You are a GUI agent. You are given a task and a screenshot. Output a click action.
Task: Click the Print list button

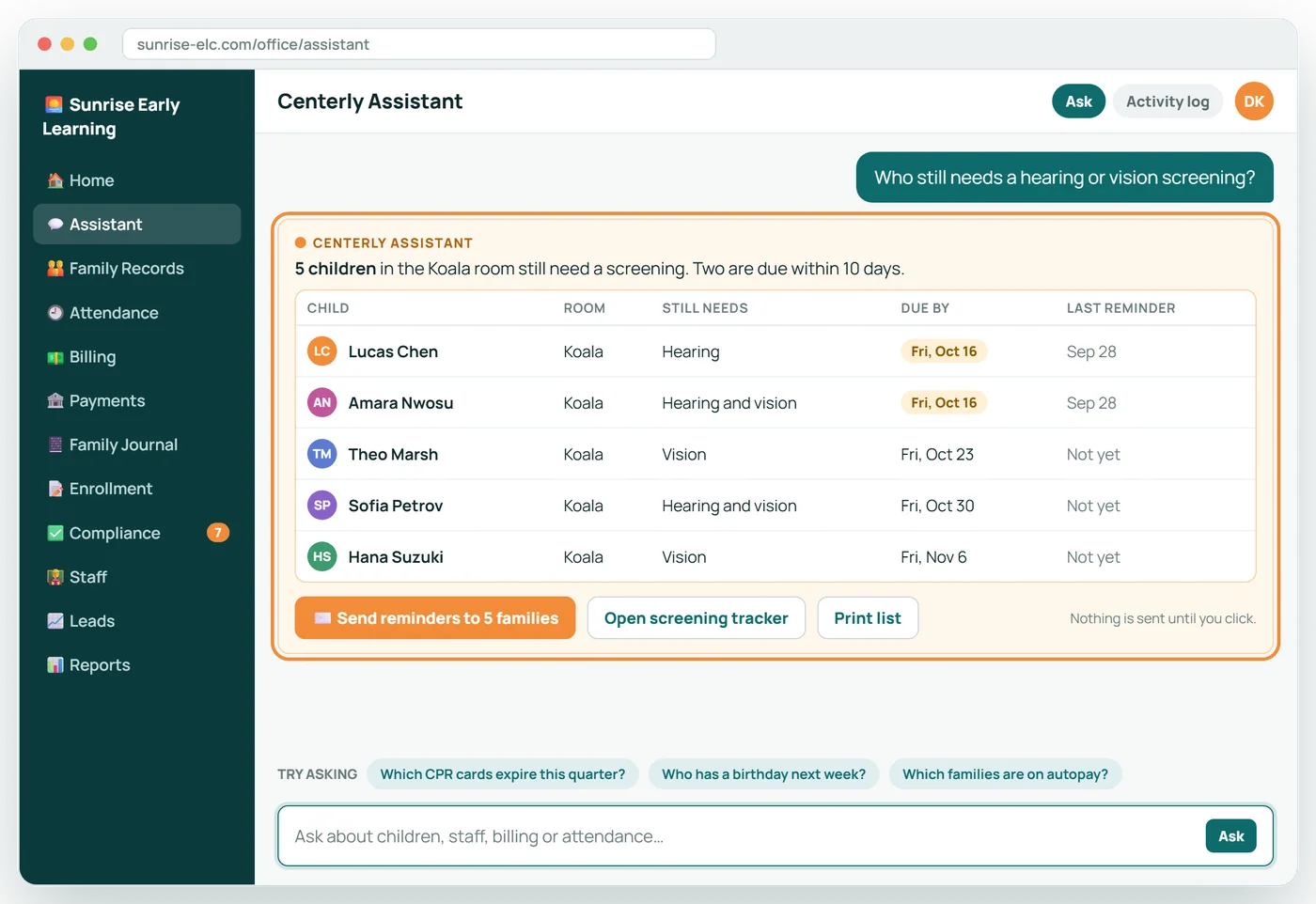(x=868, y=618)
